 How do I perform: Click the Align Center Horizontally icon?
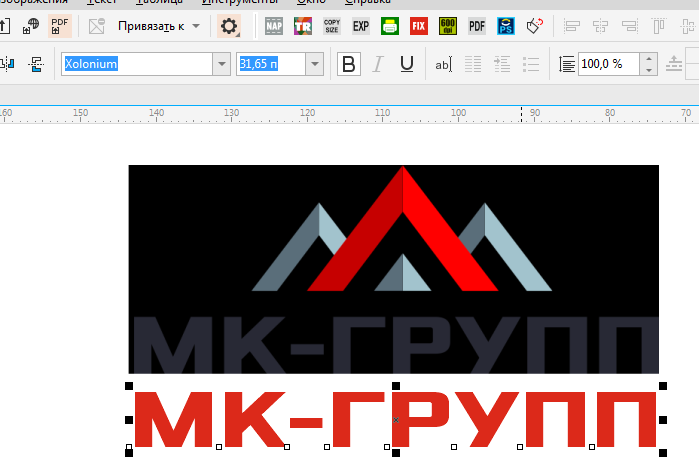[x=600, y=26]
